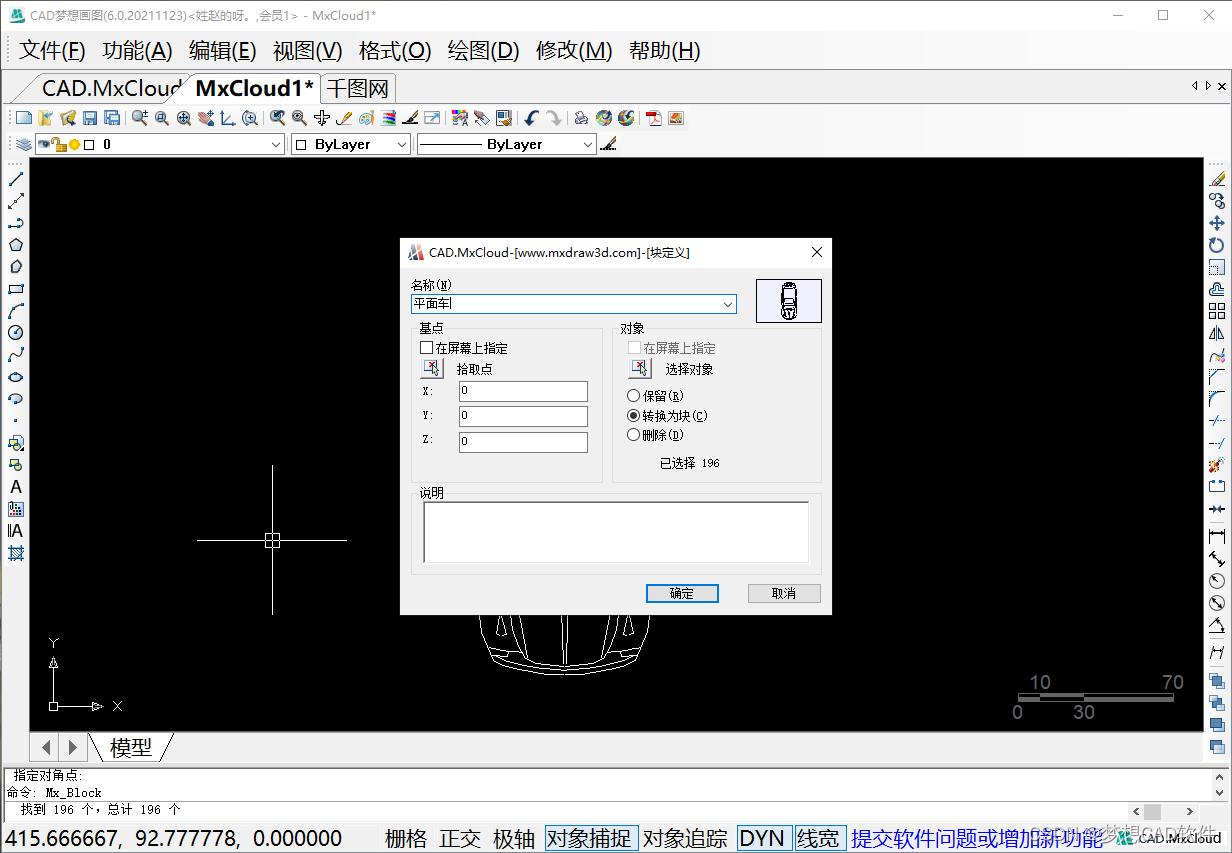Open the 视图(V) menu
Viewport: 1232px width, 853px height.
[308, 51]
